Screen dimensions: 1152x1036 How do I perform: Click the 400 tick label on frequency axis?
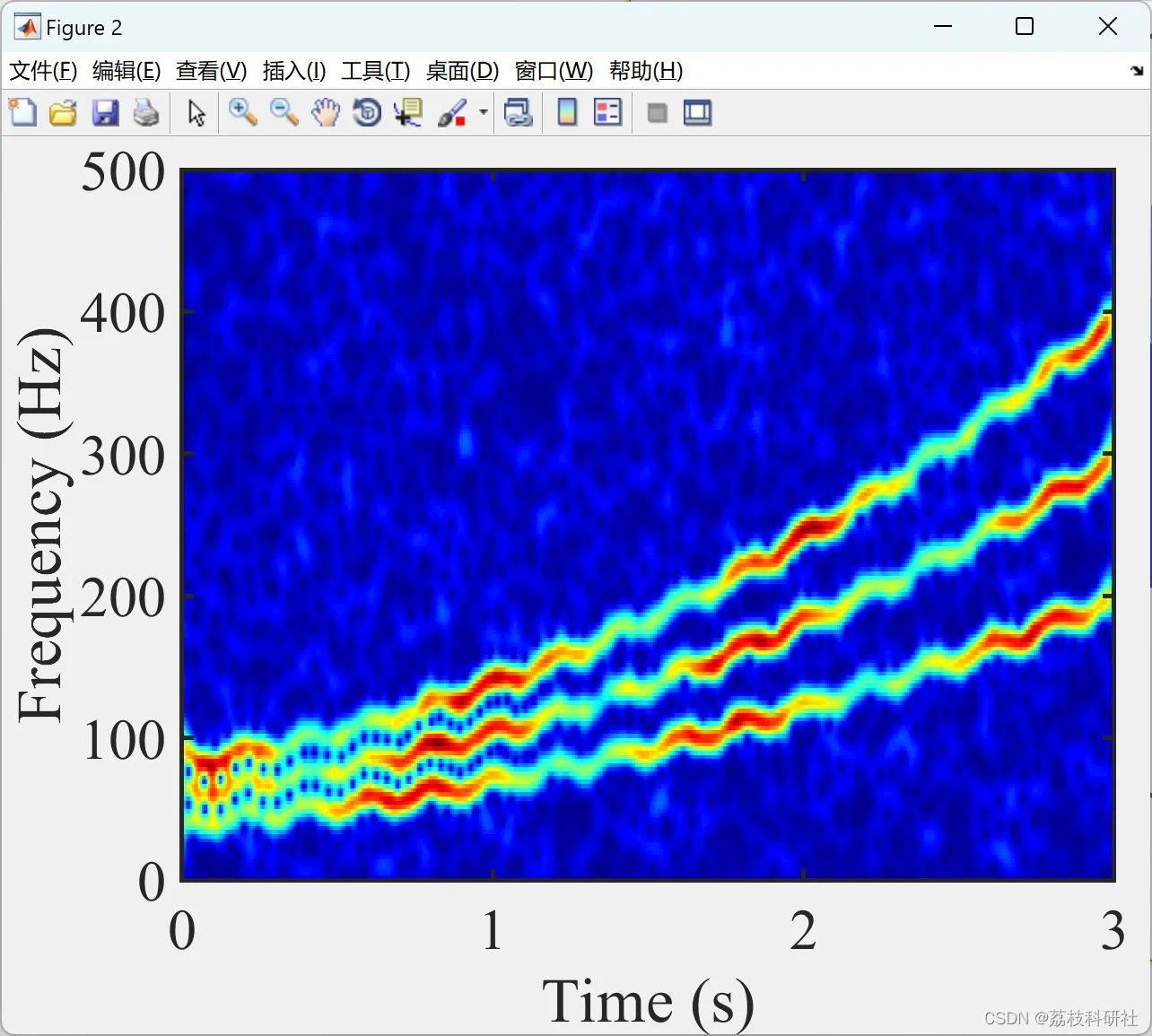(x=123, y=314)
